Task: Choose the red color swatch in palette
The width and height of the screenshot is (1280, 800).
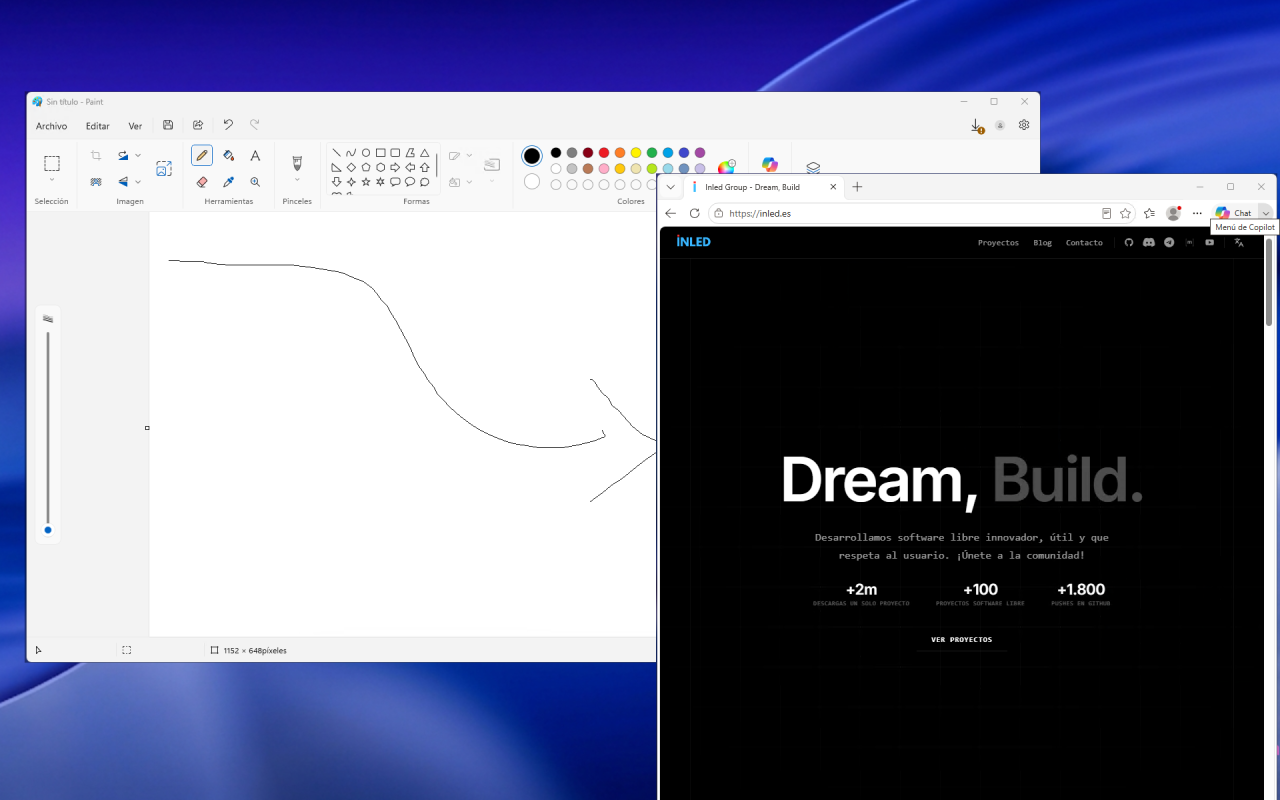Action: tap(604, 153)
